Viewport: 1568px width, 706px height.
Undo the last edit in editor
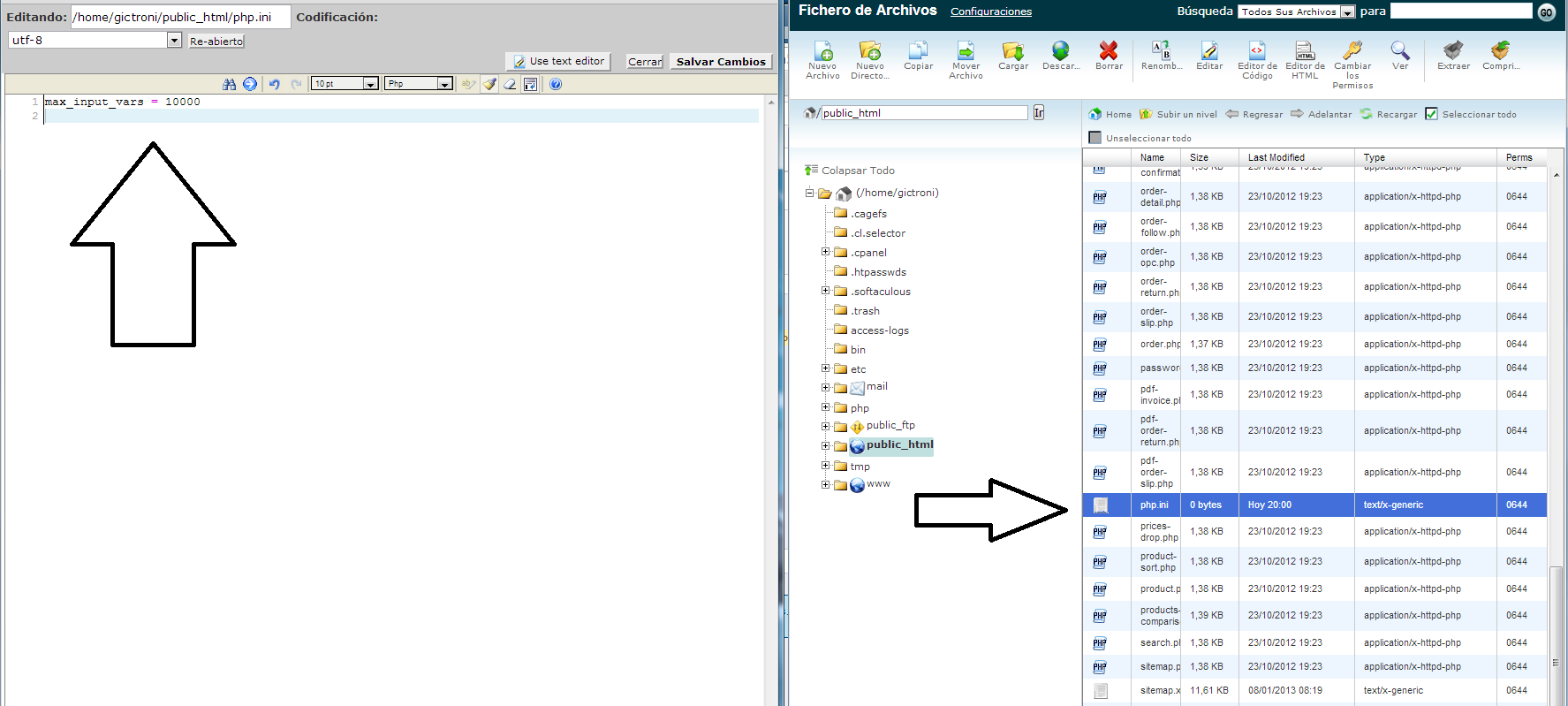click(x=275, y=84)
